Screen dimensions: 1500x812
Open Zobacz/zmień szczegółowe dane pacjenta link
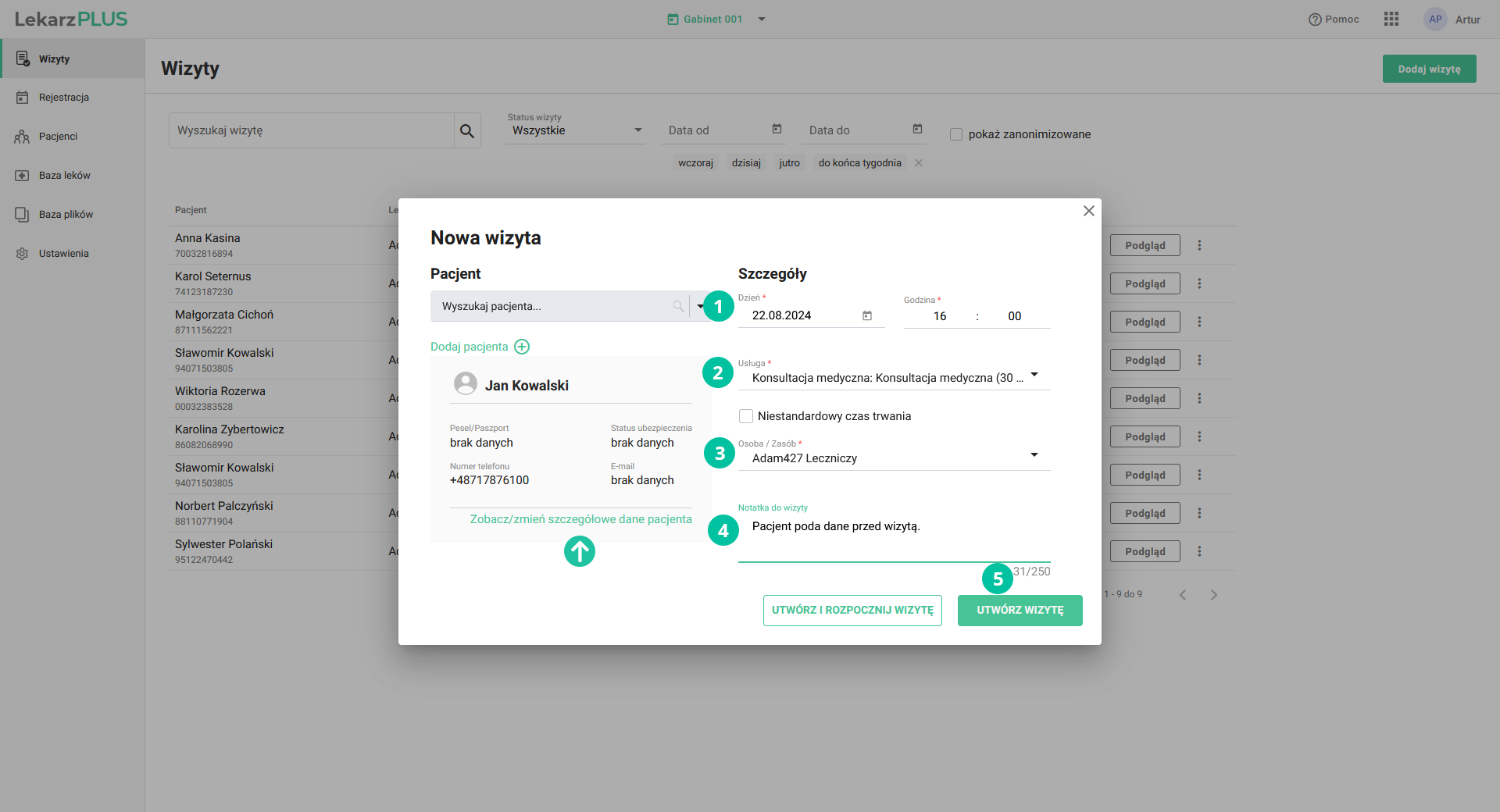(x=580, y=519)
